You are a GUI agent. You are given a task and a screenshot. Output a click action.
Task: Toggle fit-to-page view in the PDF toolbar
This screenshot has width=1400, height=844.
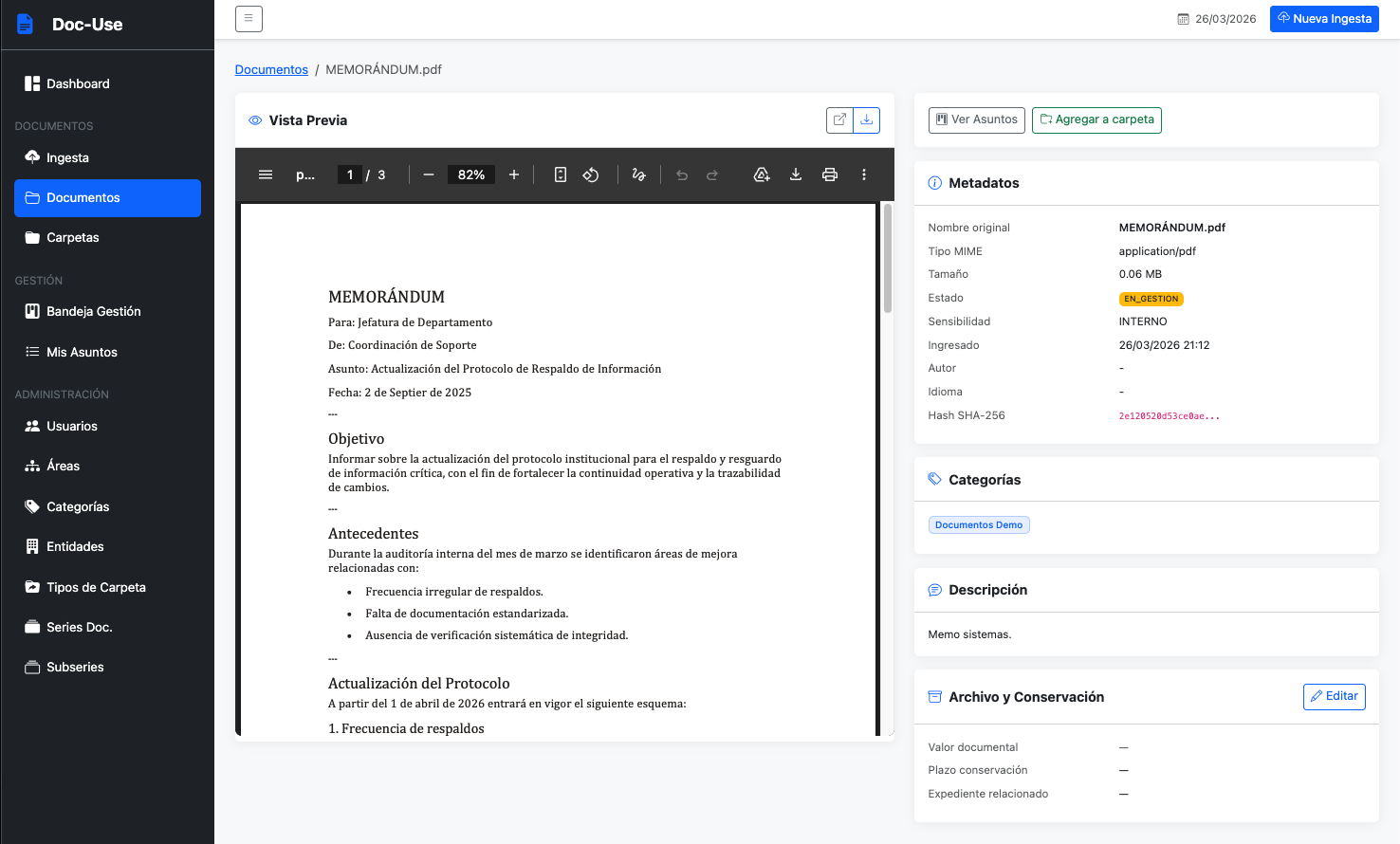561,174
